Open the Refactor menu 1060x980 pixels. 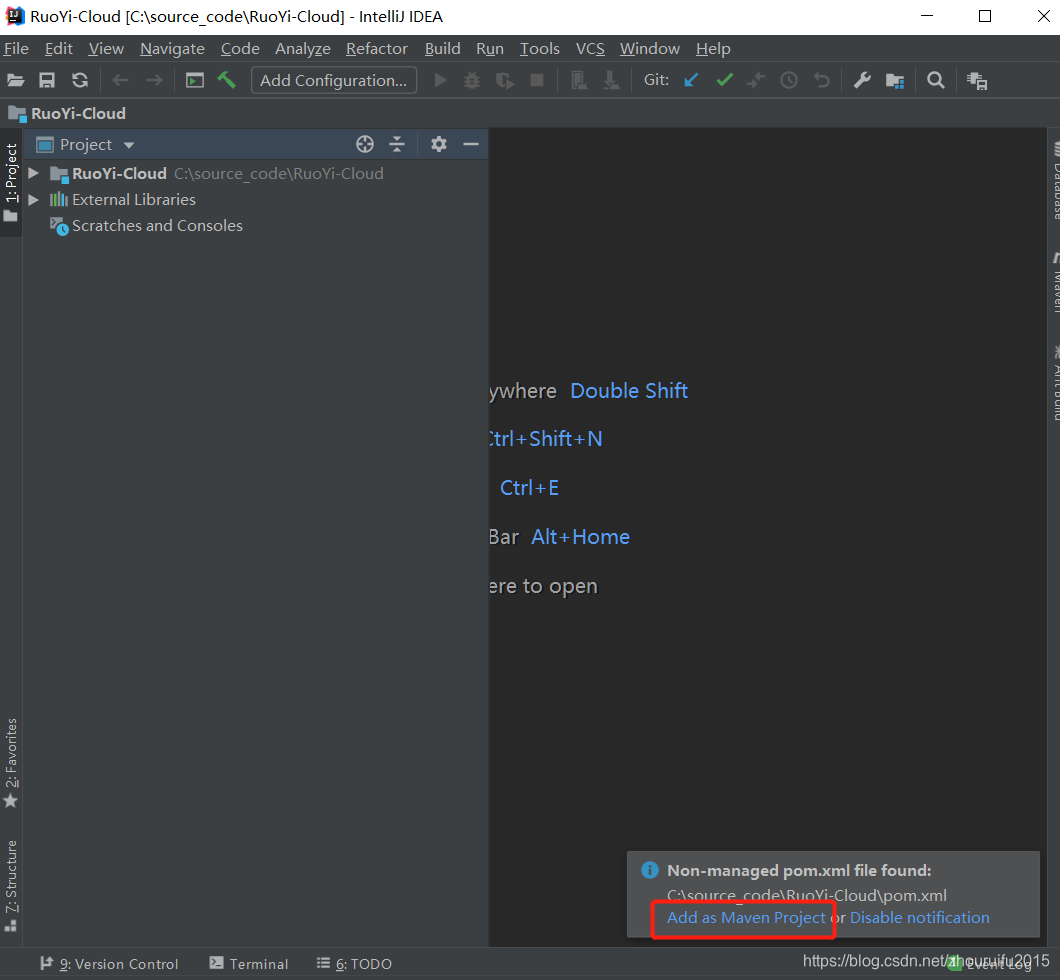click(x=377, y=49)
